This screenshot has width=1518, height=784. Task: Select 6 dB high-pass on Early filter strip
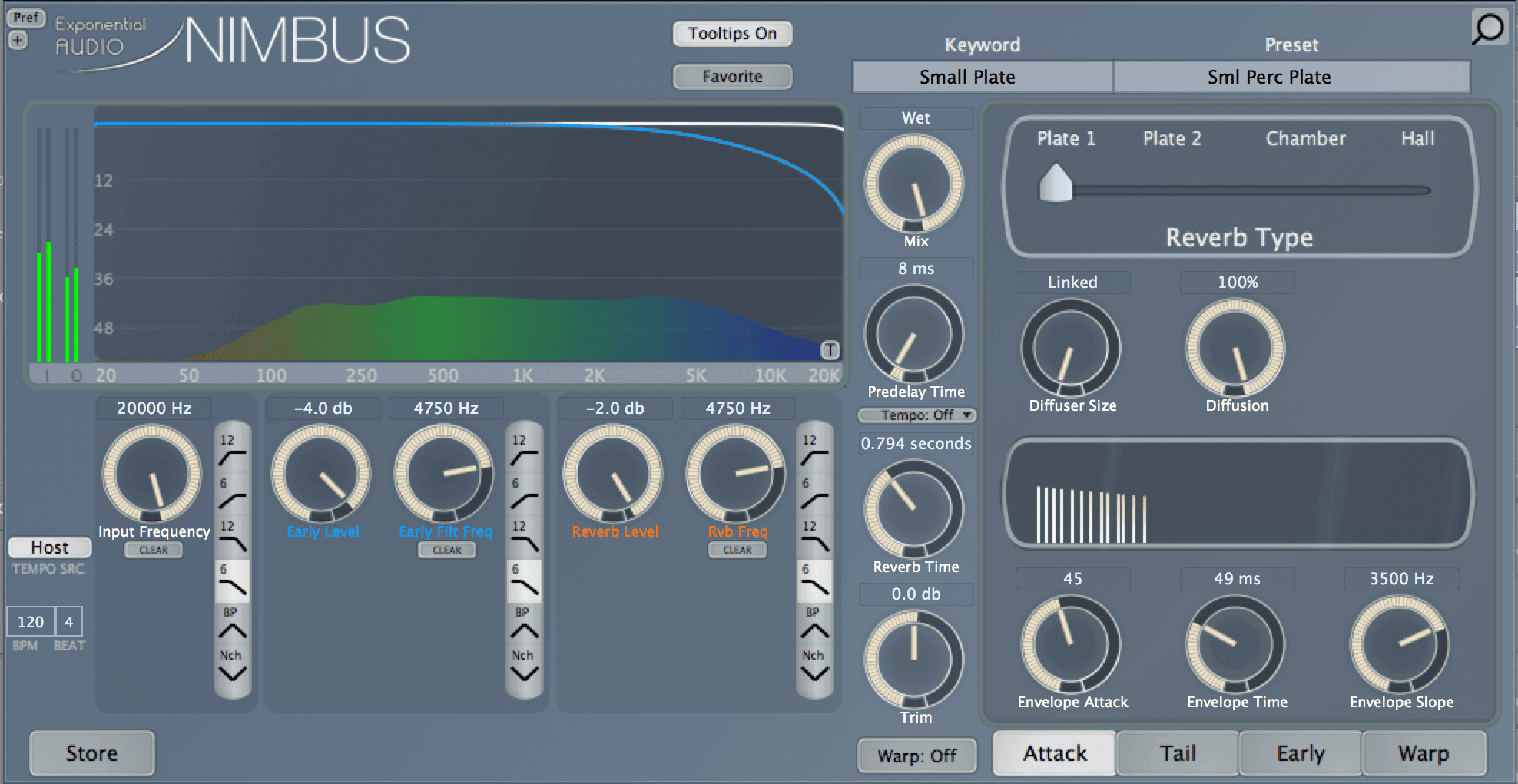(524, 494)
